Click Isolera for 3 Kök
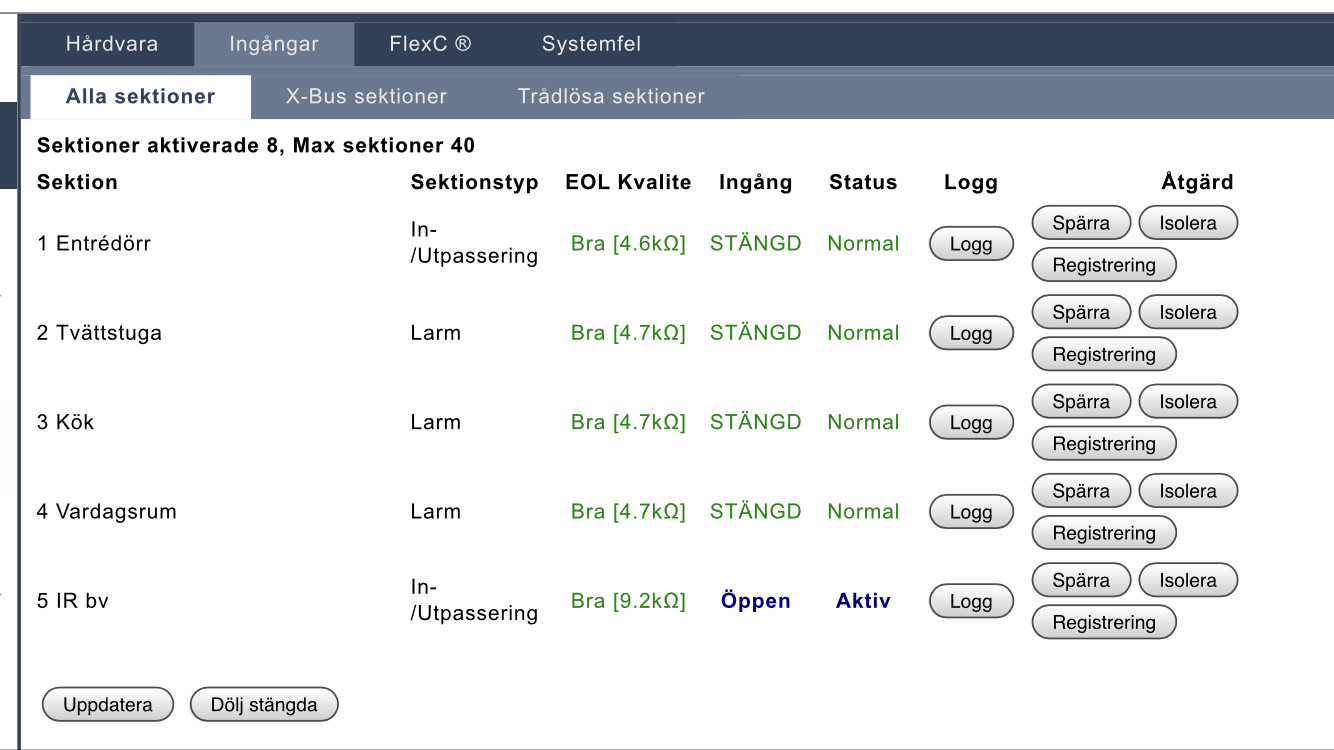This screenshot has width=1334, height=750. [x=1187, y=402]
